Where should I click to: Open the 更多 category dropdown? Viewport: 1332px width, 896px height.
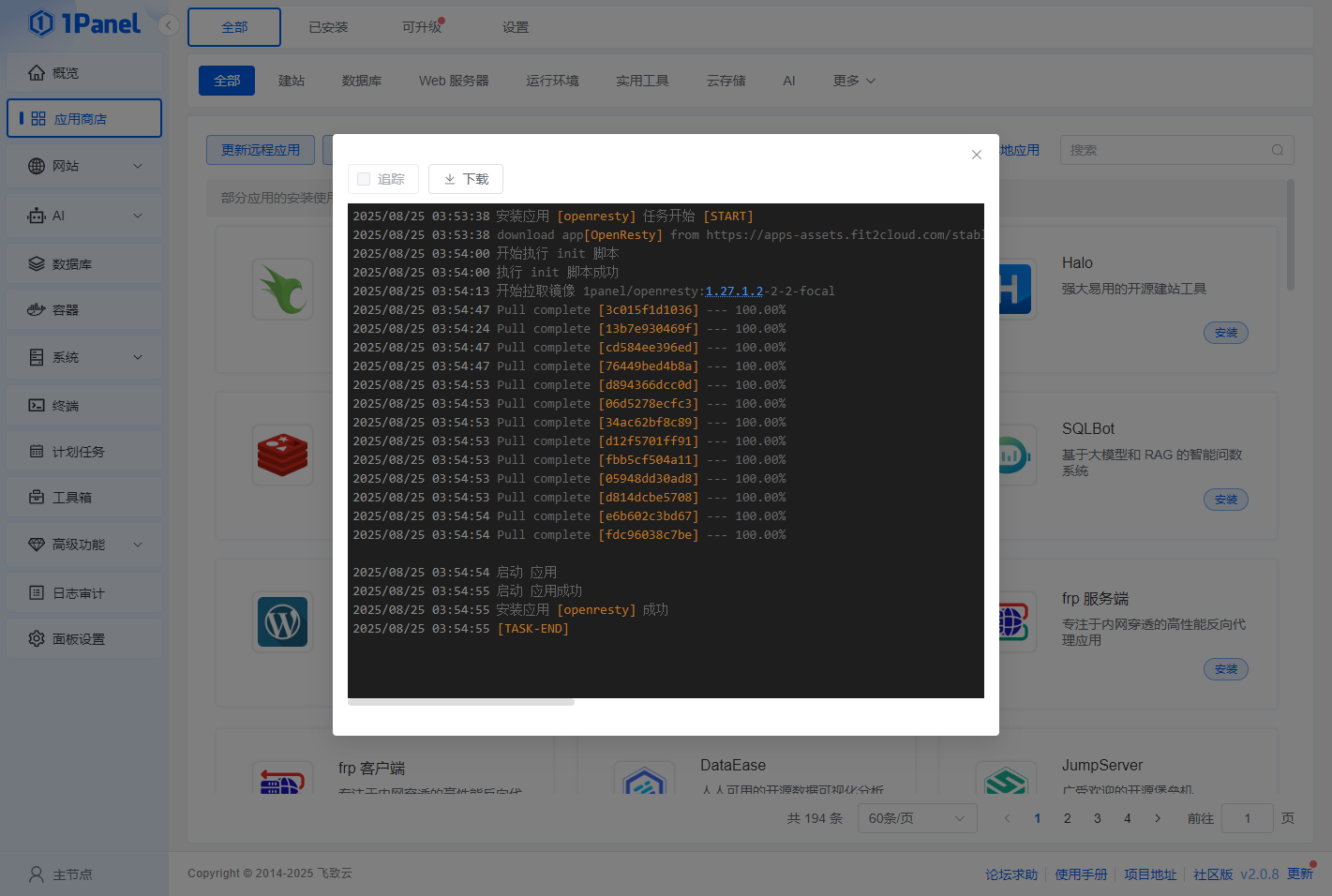(x=854, y=81)
